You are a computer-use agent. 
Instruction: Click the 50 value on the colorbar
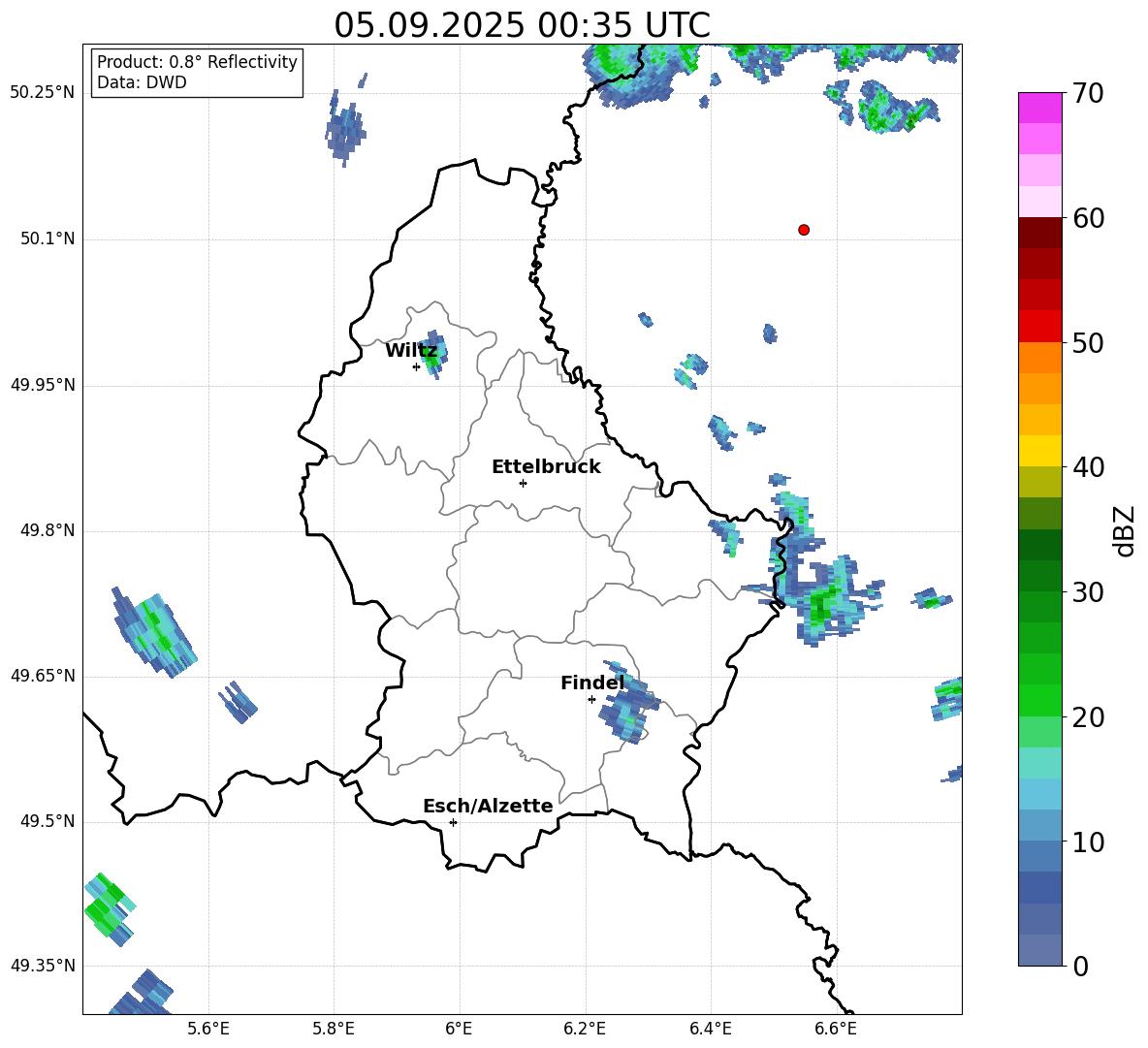pos(1088,342)
